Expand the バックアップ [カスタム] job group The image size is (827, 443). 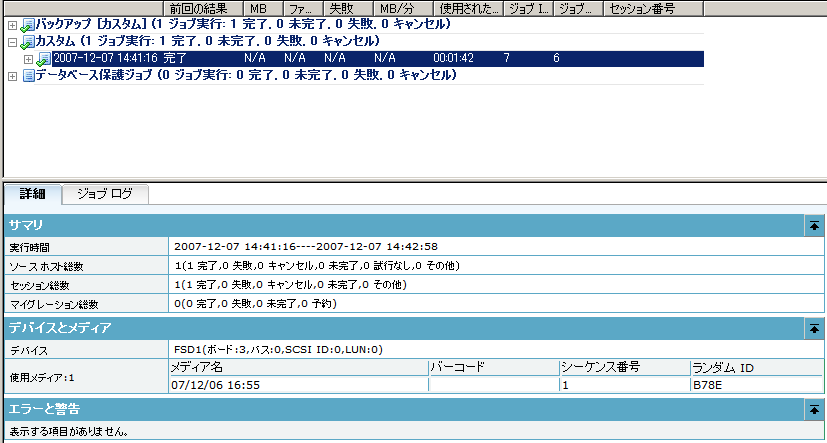click(13, 25)
